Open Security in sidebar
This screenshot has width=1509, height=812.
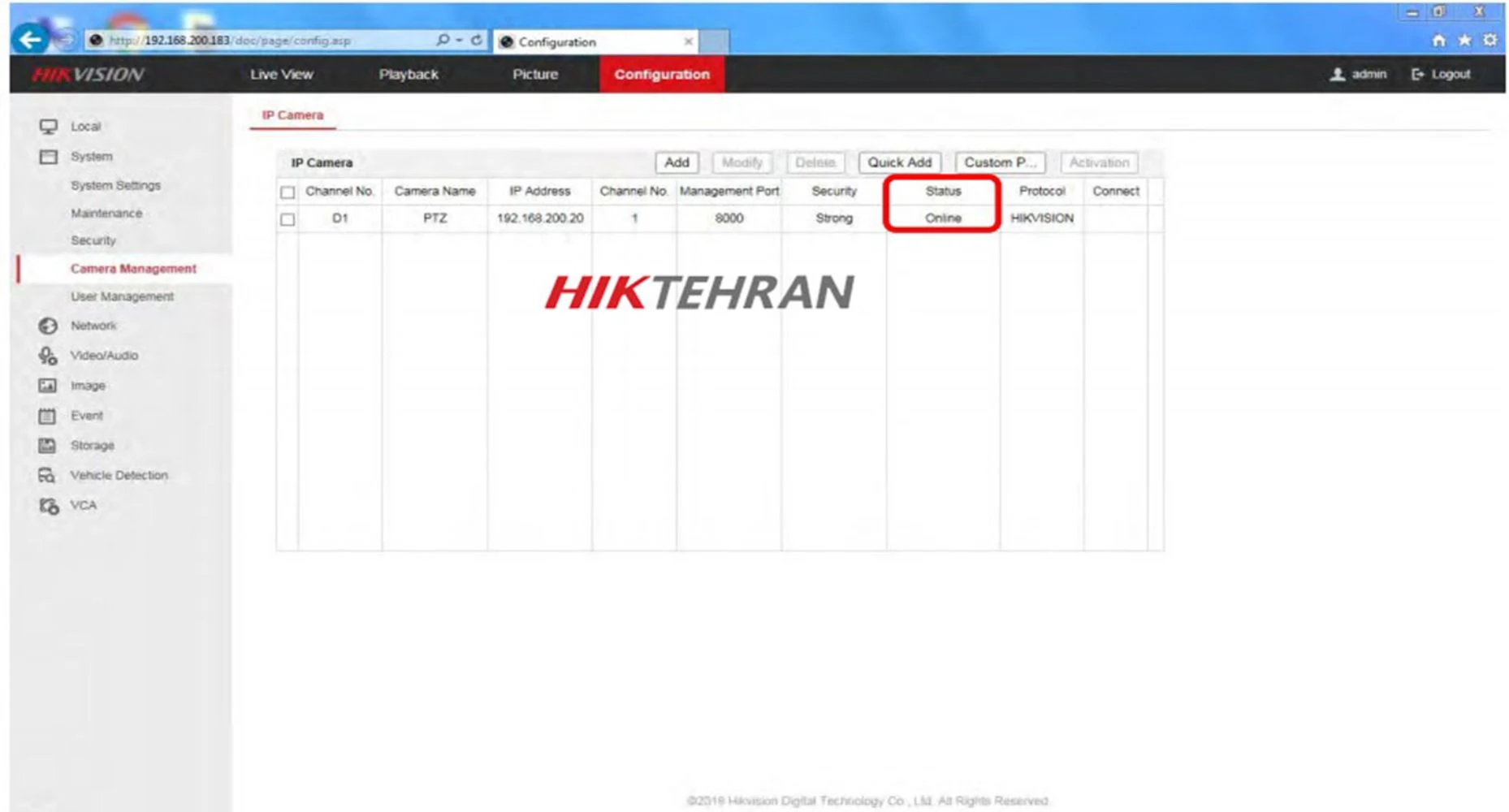(93, 241)
